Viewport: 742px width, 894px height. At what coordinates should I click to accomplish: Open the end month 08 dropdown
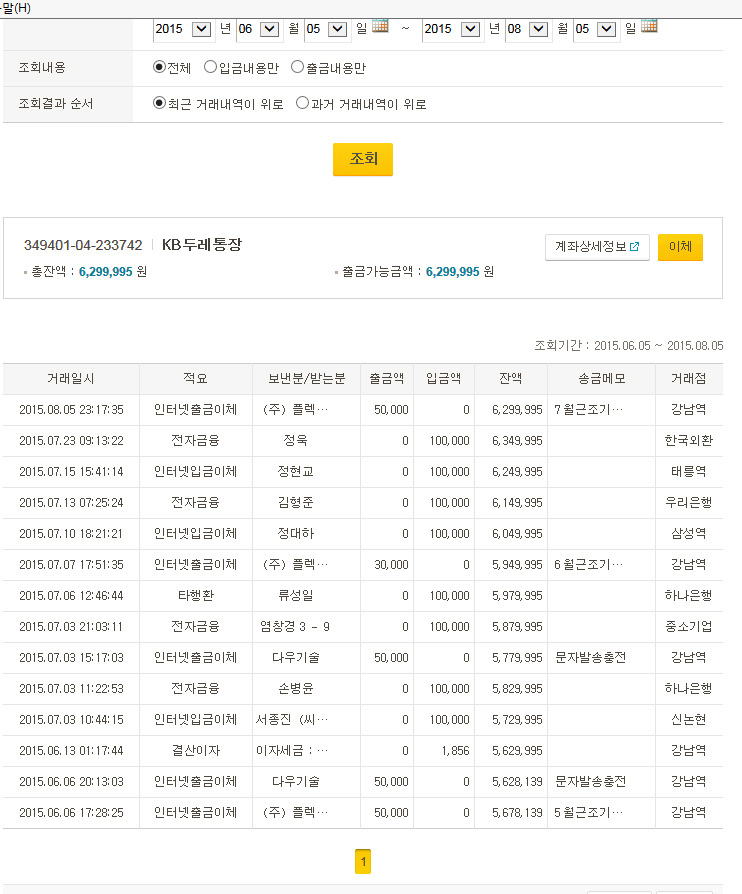pyautogui.click(x=538, y=29)
